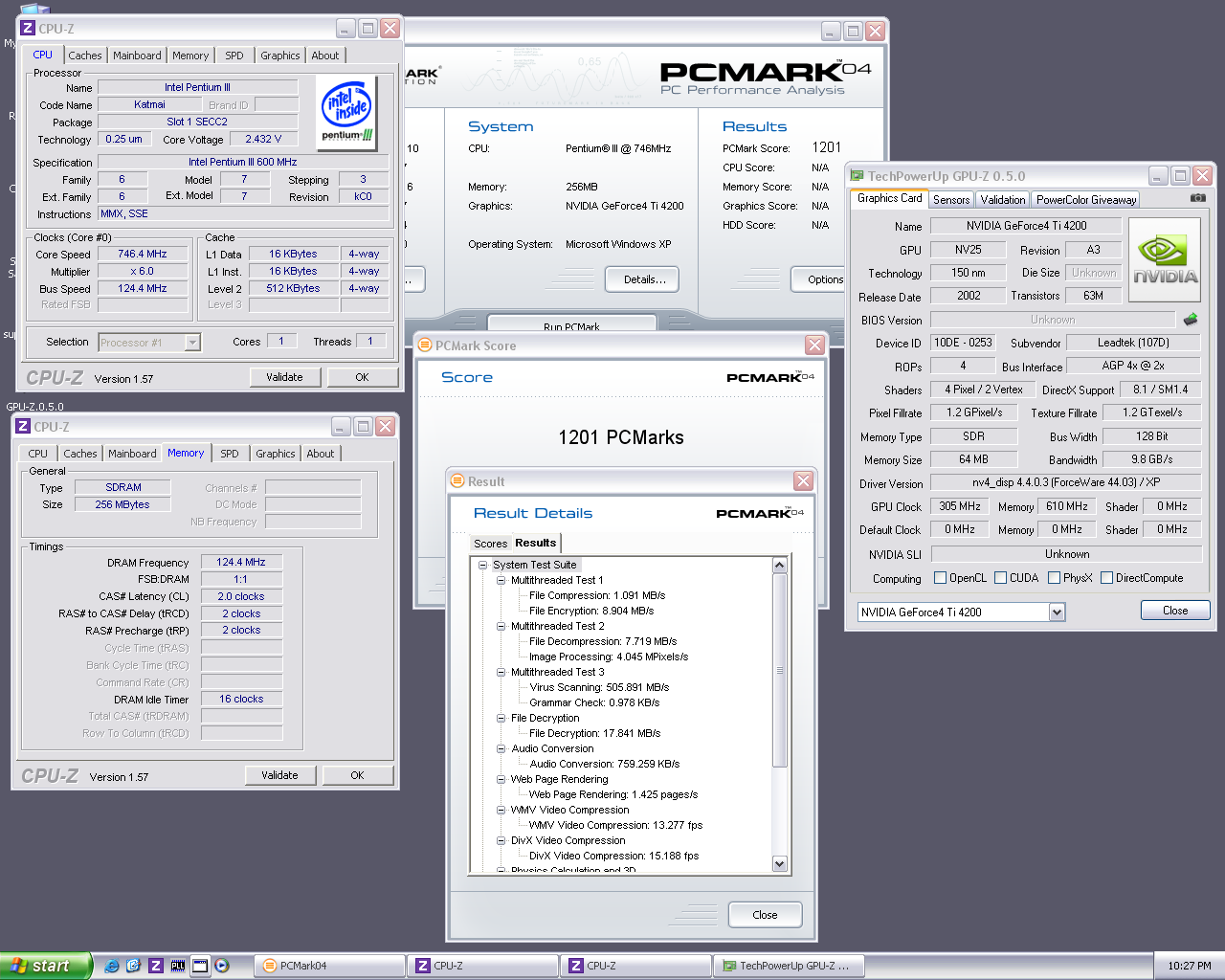Click the Result window title icon

coord(457,480)
